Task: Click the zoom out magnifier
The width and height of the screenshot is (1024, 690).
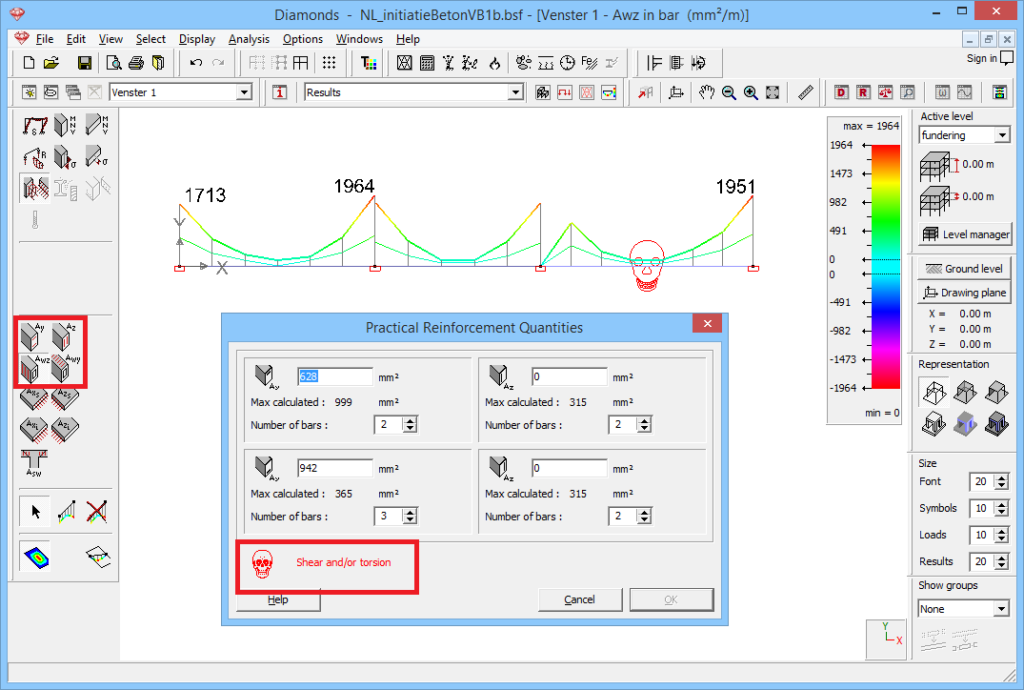Action: tap(729, 93)
